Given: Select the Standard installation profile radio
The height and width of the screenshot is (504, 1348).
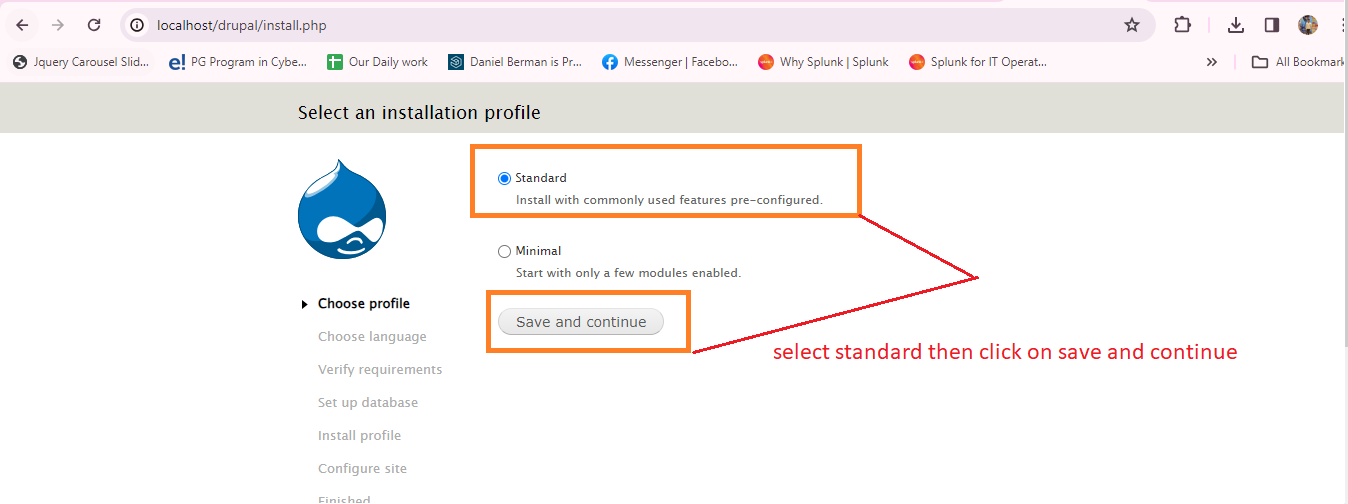Looking at the screenshot, I should [x=504, y=178].
